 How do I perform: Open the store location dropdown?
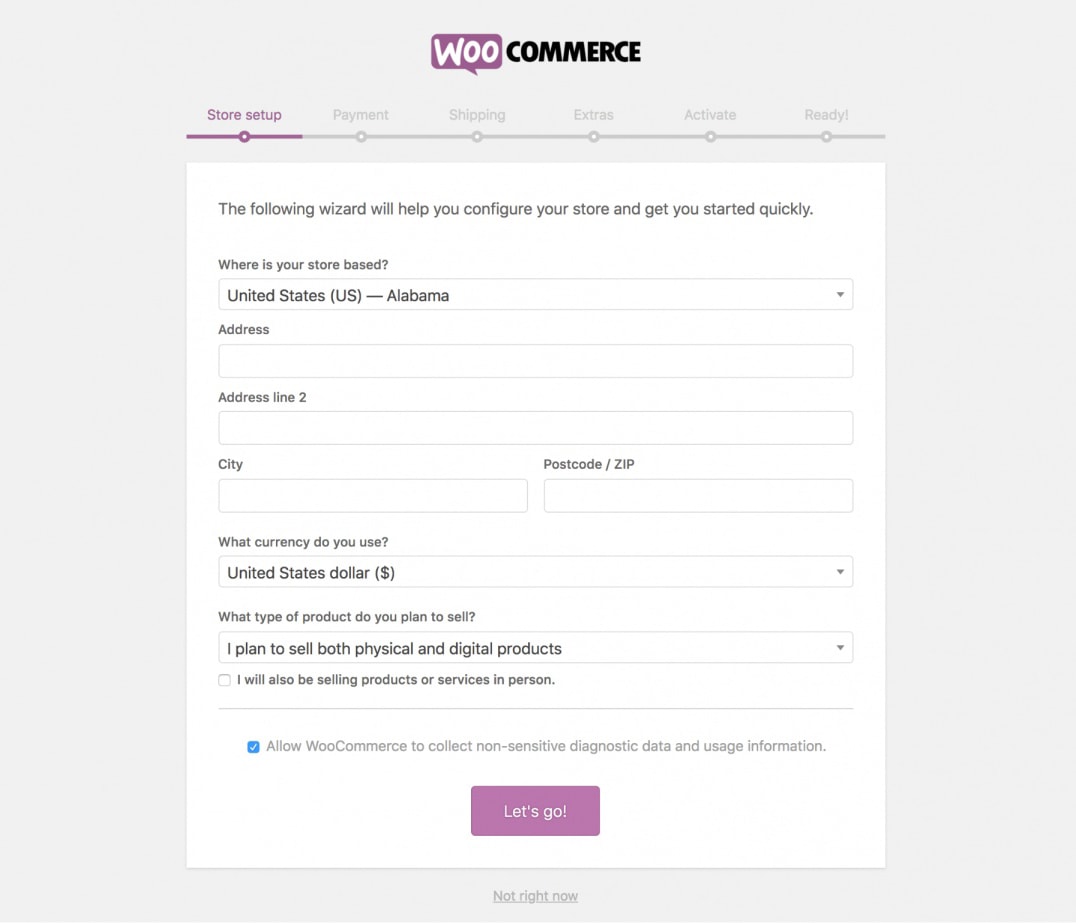click(535, 294)
